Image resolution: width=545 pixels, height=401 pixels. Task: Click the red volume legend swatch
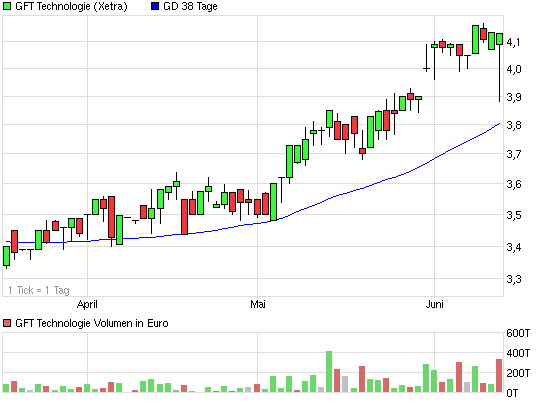(x=7, y=323)
